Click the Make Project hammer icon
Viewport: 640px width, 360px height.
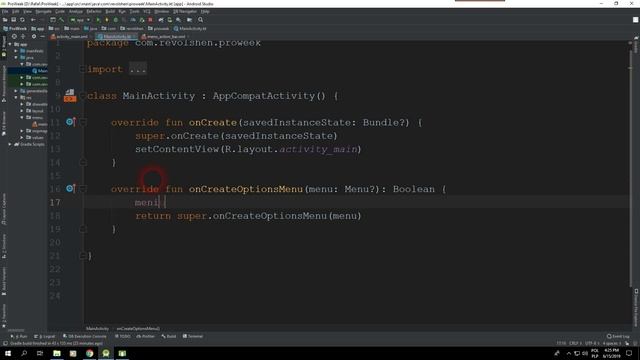62,20
